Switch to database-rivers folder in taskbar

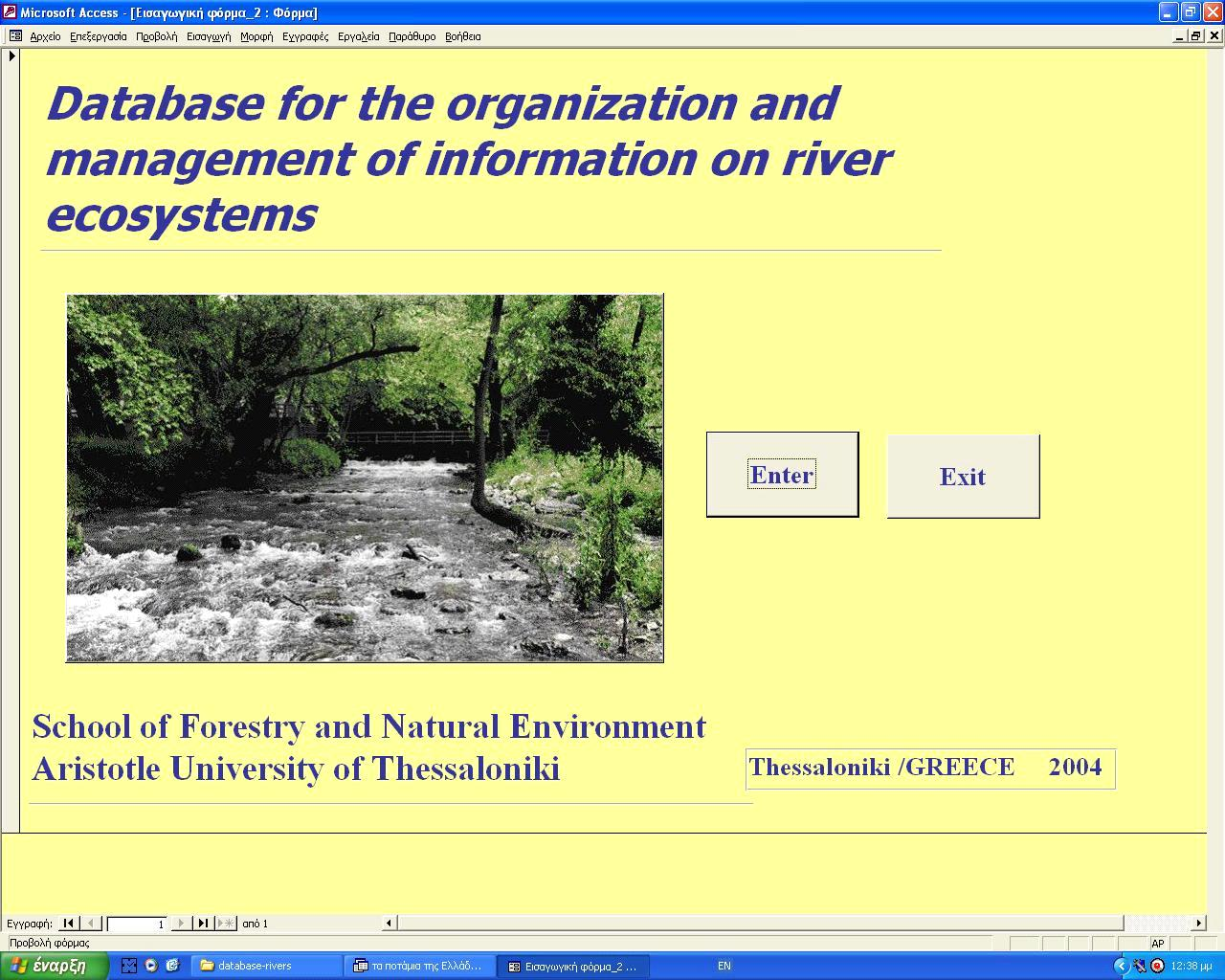(x=267, y=967)
